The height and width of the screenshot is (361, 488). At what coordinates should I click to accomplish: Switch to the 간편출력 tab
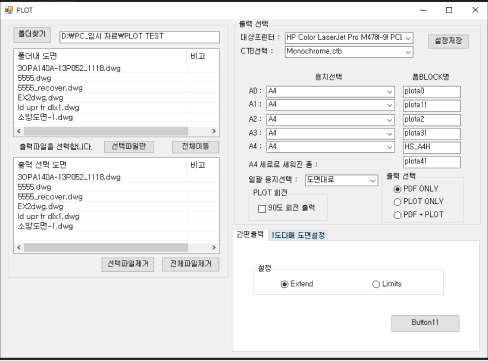(x=250, y=234)
